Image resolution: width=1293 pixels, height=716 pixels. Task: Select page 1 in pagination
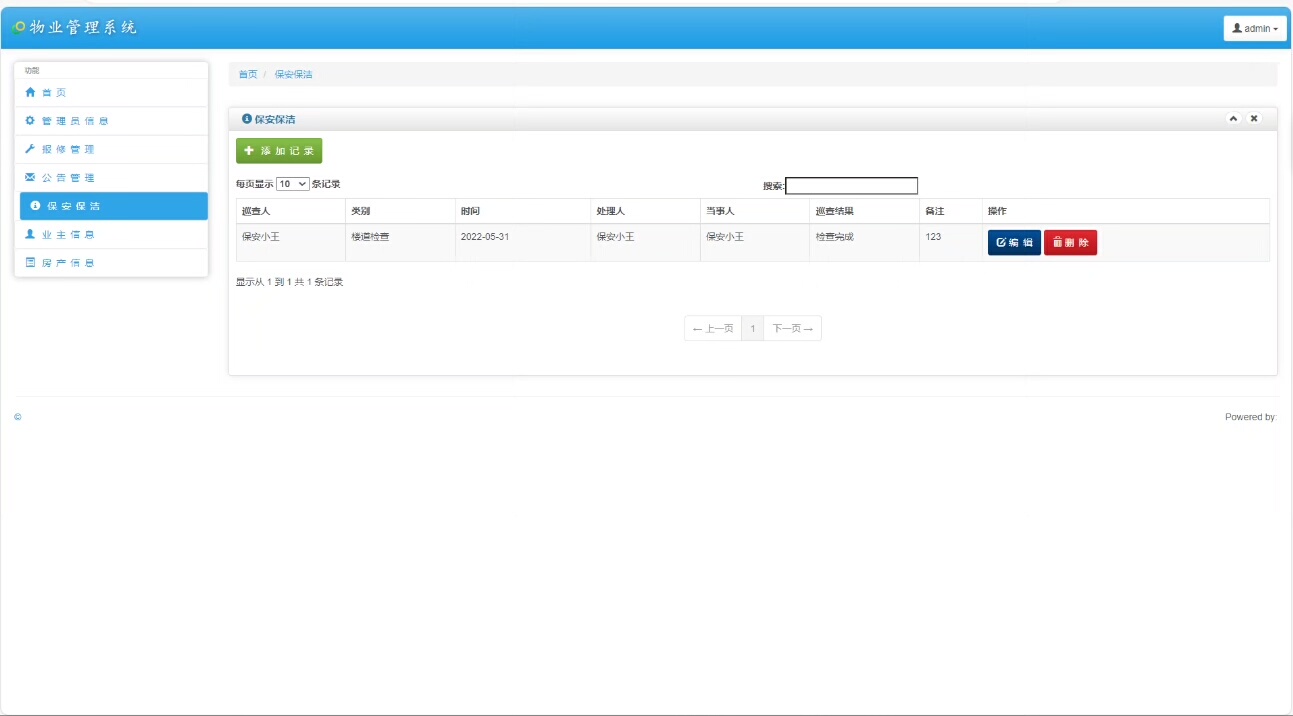click(753, 328)
